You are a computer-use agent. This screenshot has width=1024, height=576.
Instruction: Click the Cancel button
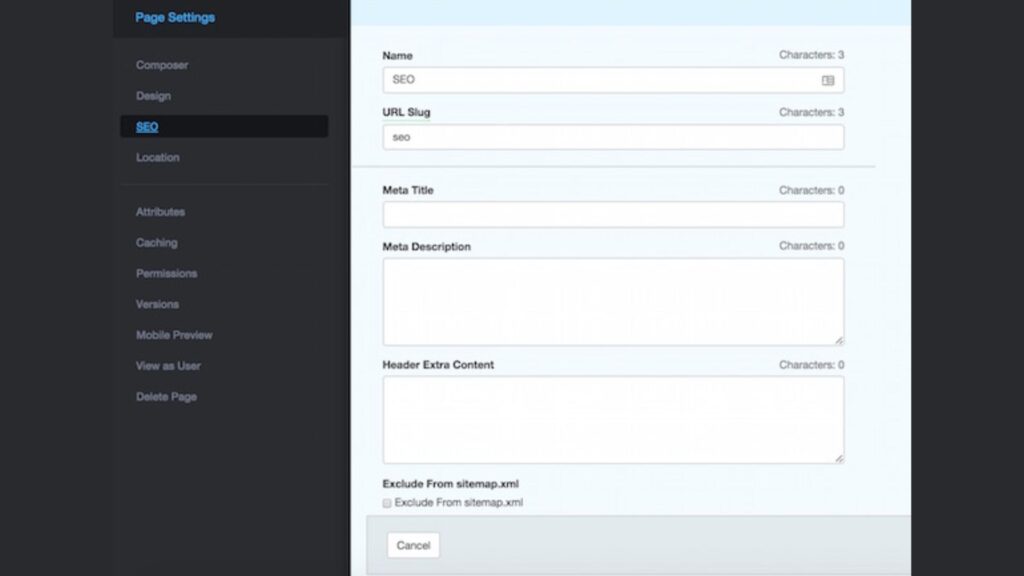click(413, 545)
